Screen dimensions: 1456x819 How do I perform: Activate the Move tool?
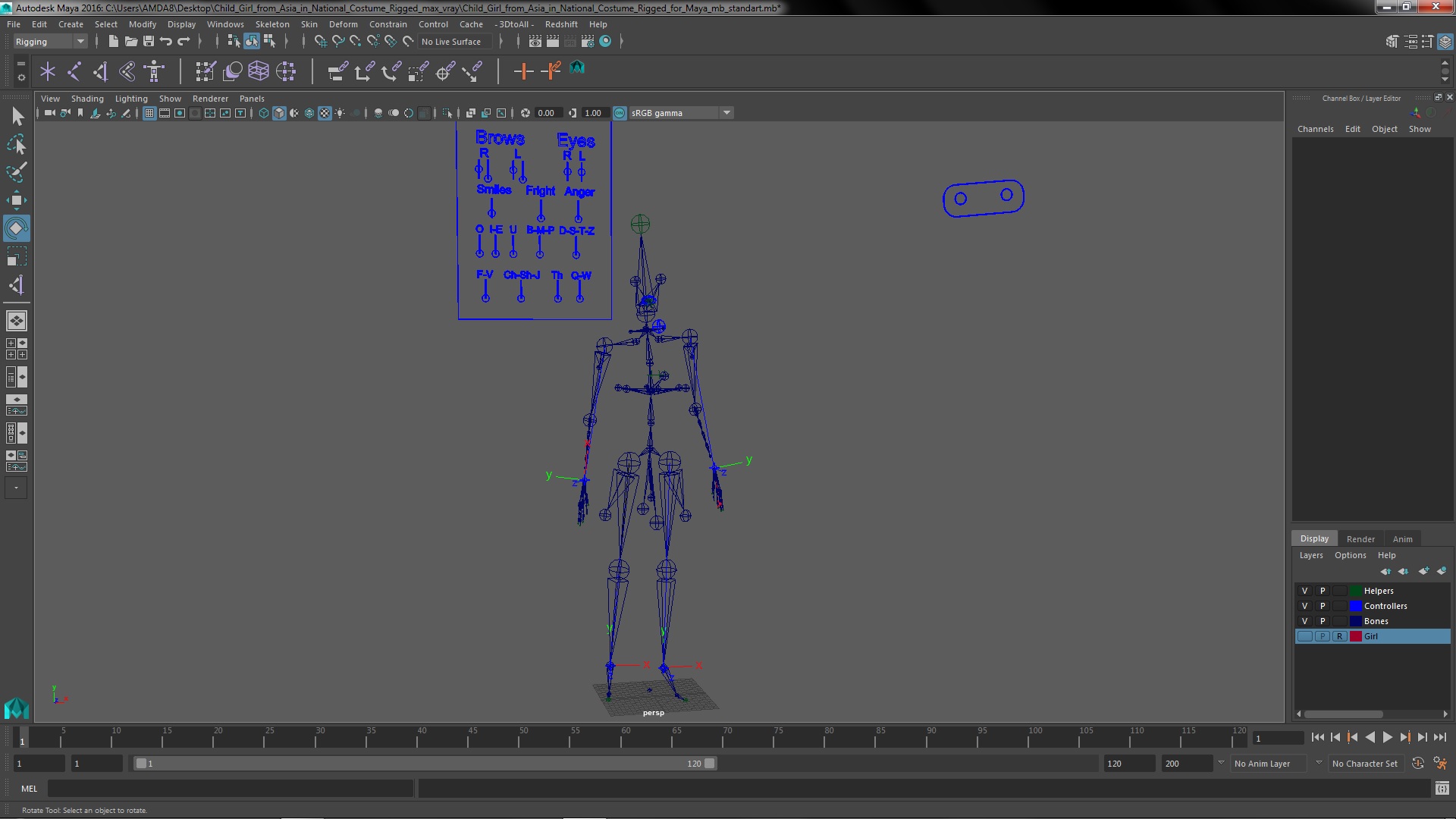[17, 200]
